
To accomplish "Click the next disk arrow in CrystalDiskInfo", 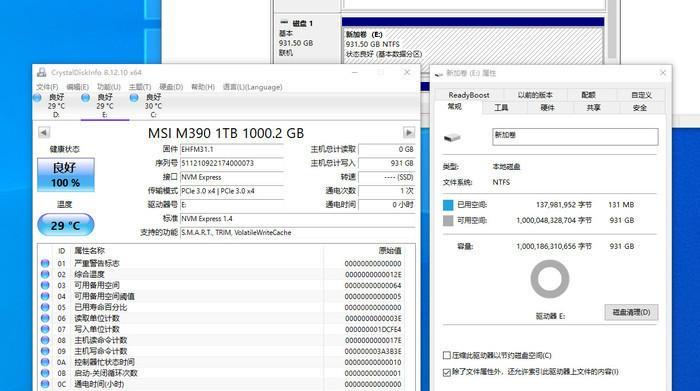I will pos(408,132).
